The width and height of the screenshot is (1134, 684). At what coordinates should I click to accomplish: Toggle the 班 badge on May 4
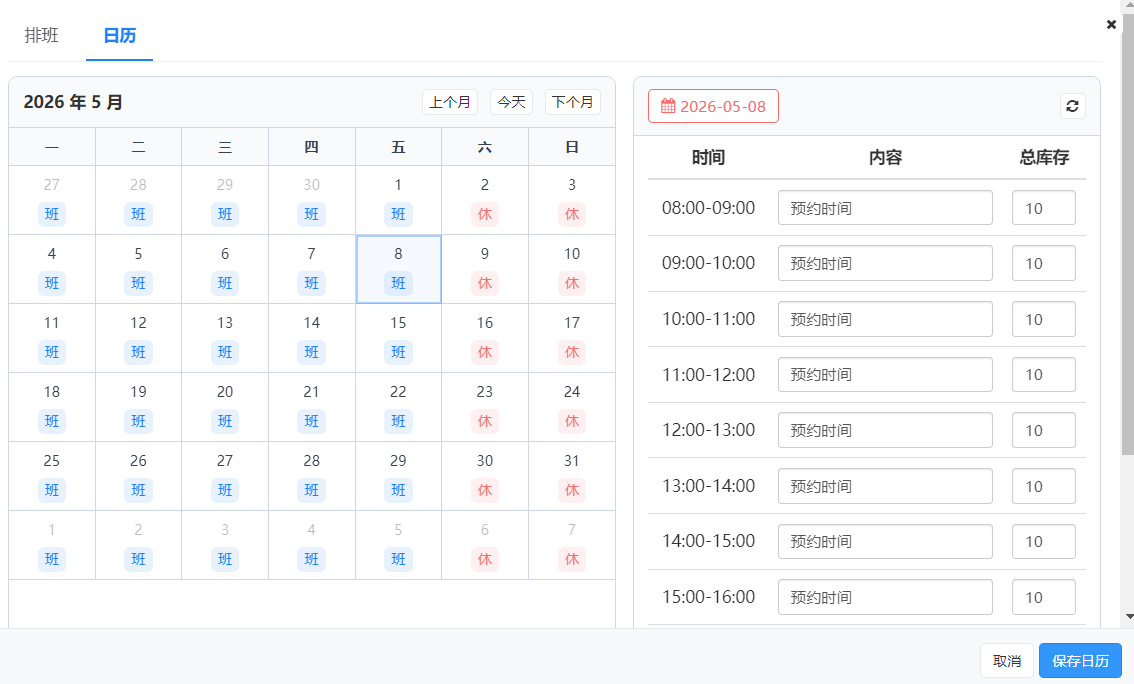point(52,283)
